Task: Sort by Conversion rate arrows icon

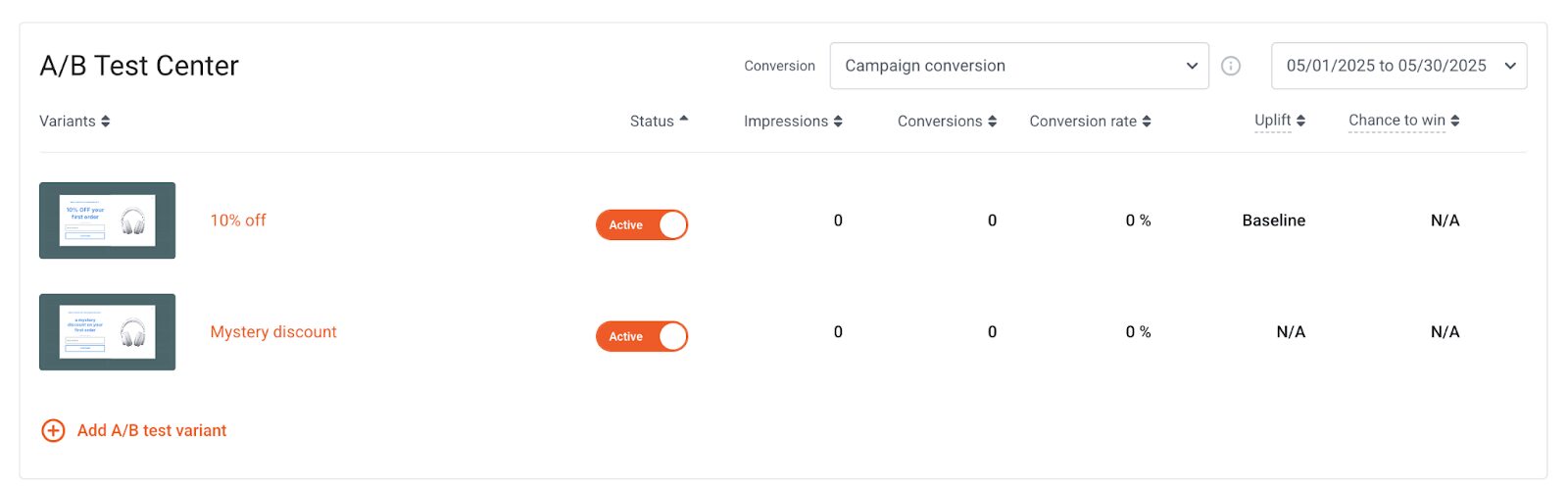Action: point(1147,122)
